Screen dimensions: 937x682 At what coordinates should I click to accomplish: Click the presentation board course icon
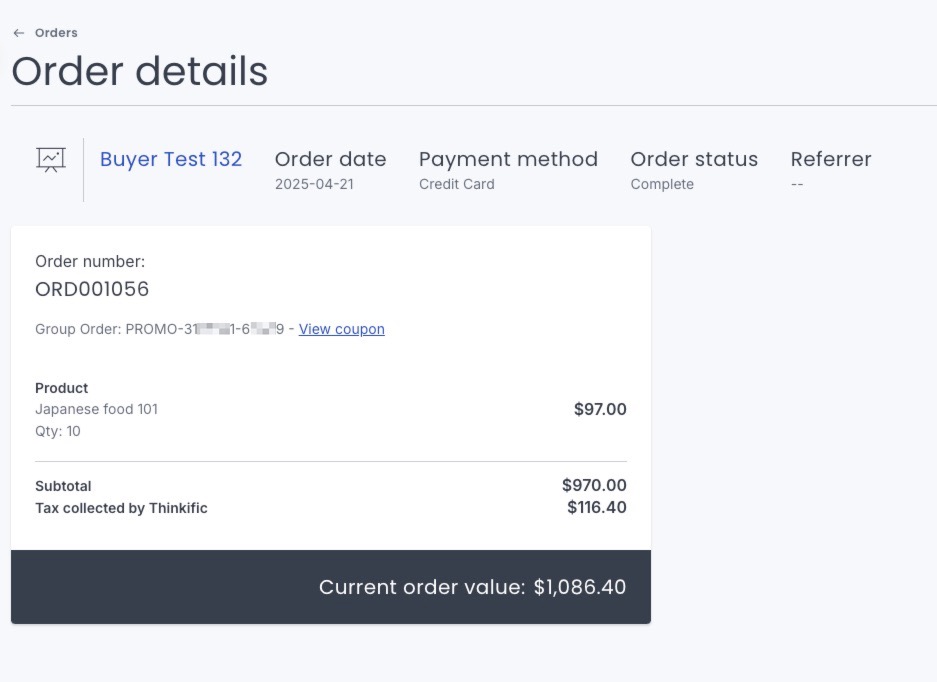(x=51, y=160)
